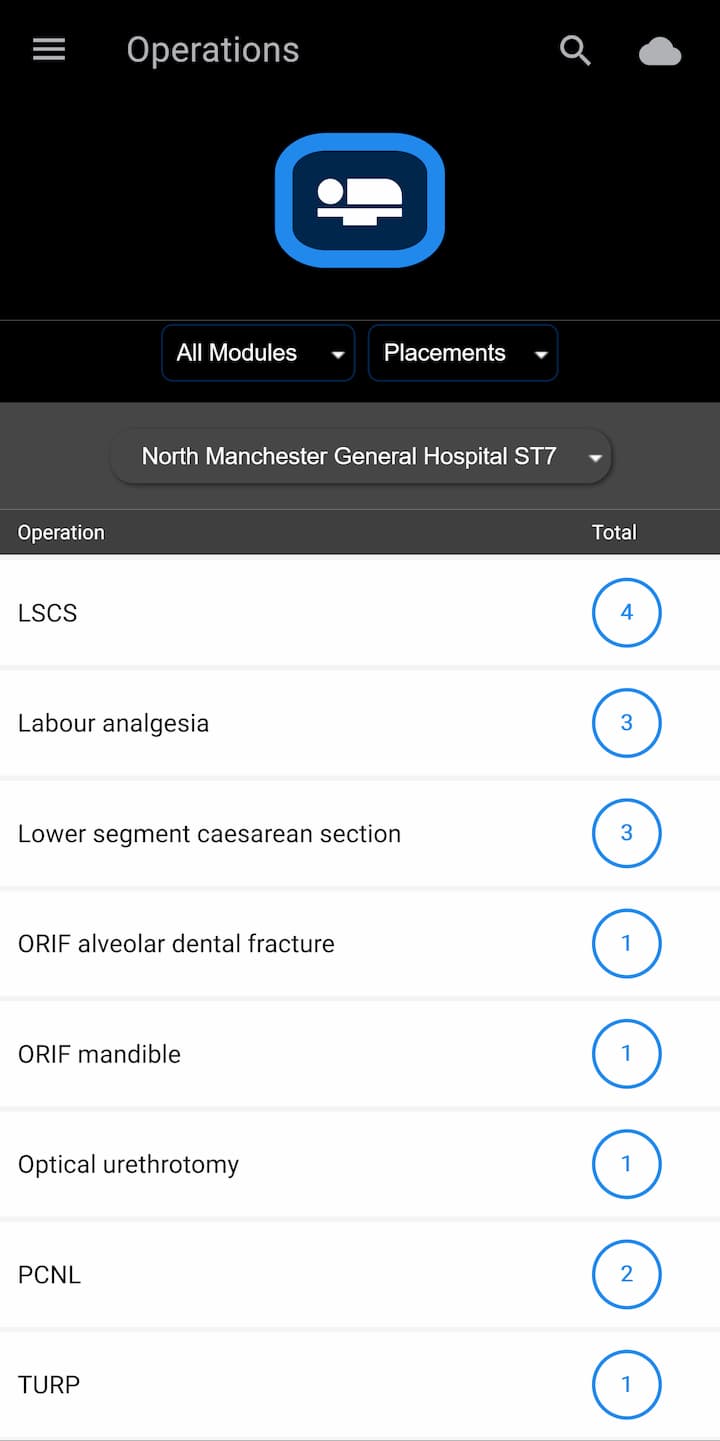Image resolution: width=720 pixels, height=1441 pixels.
Task: Tap the Labour analgesia count badge
Action: [x=626, y=722]
